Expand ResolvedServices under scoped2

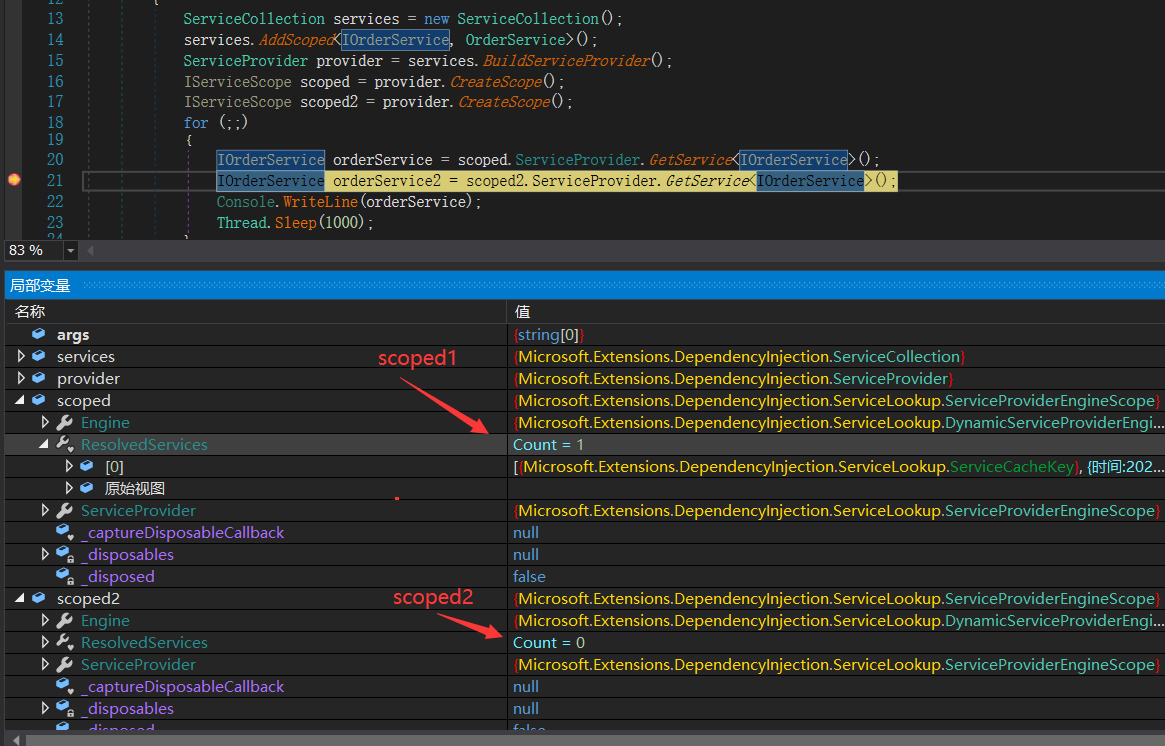[46, 643]
